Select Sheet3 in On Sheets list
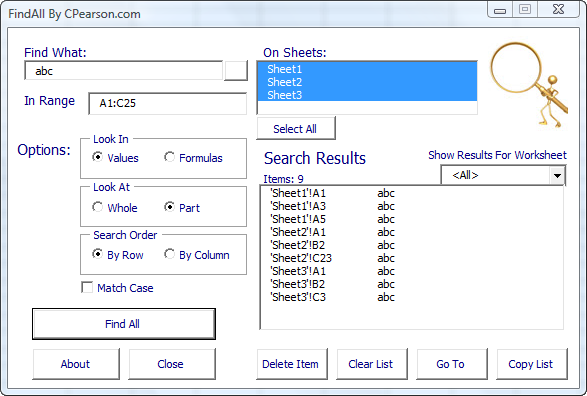 click(x=367, y=95)
